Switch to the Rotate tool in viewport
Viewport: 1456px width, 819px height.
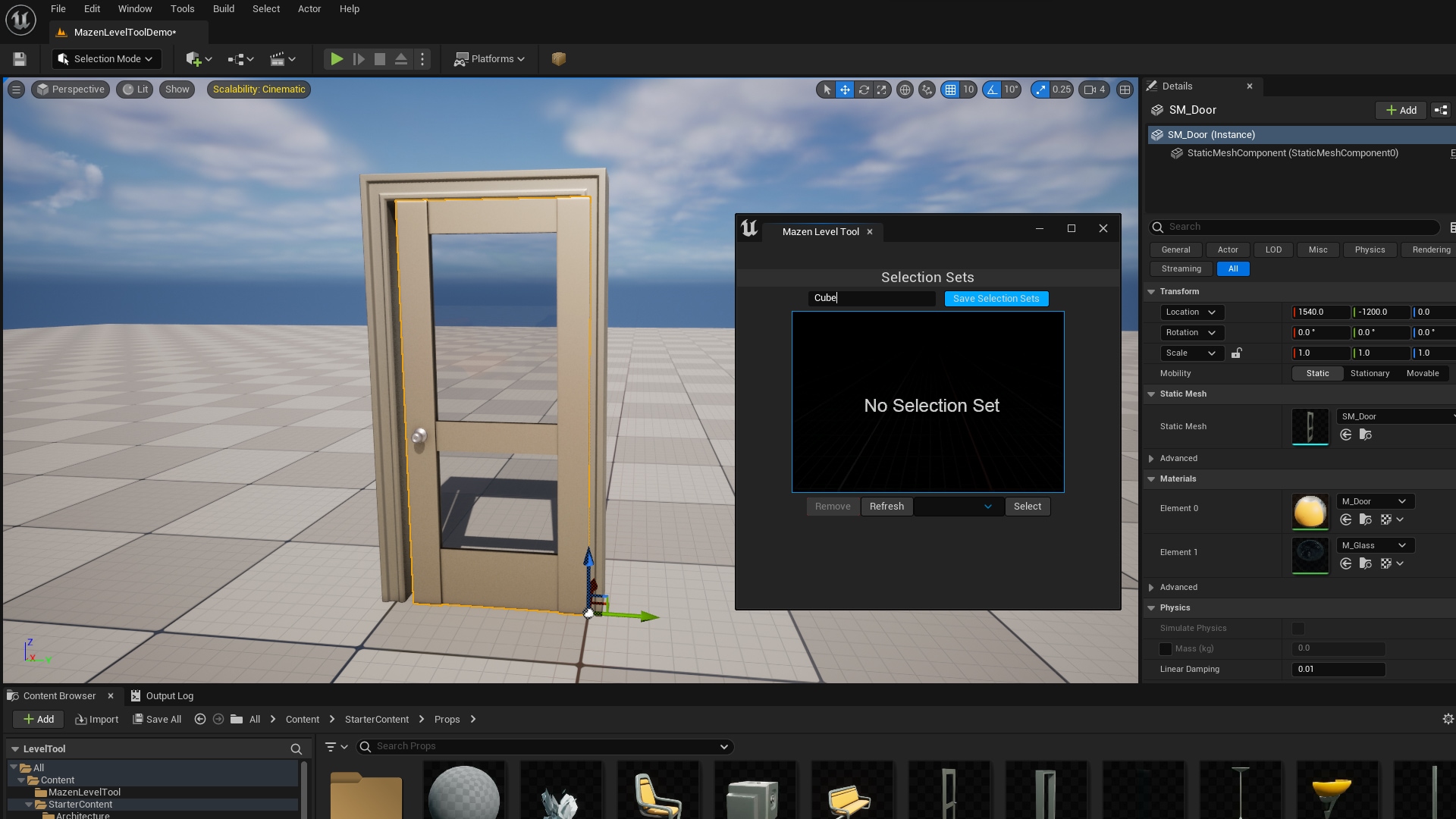click(x=864, y=89)
